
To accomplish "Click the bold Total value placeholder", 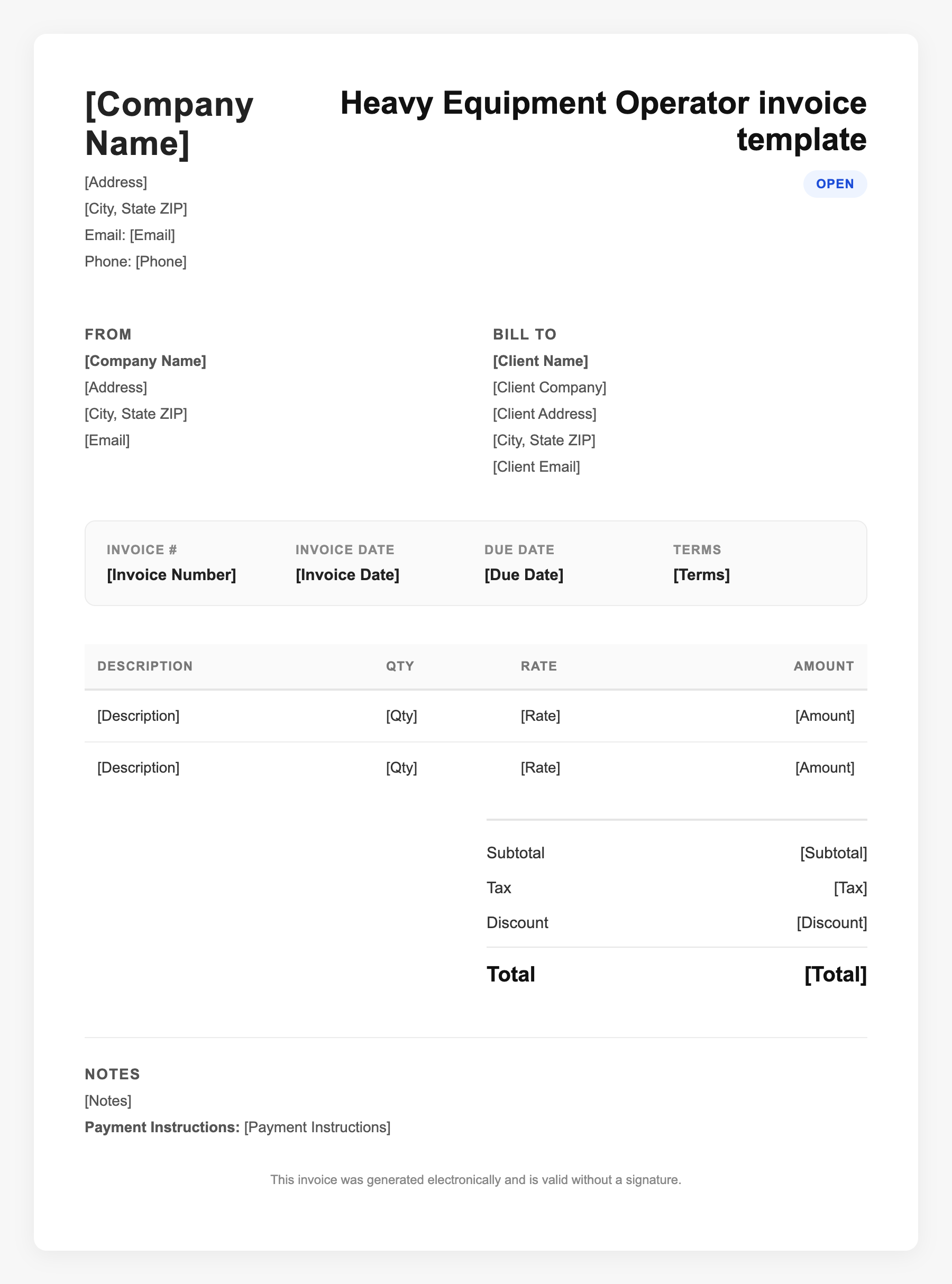I will click(x=835, y=975).
